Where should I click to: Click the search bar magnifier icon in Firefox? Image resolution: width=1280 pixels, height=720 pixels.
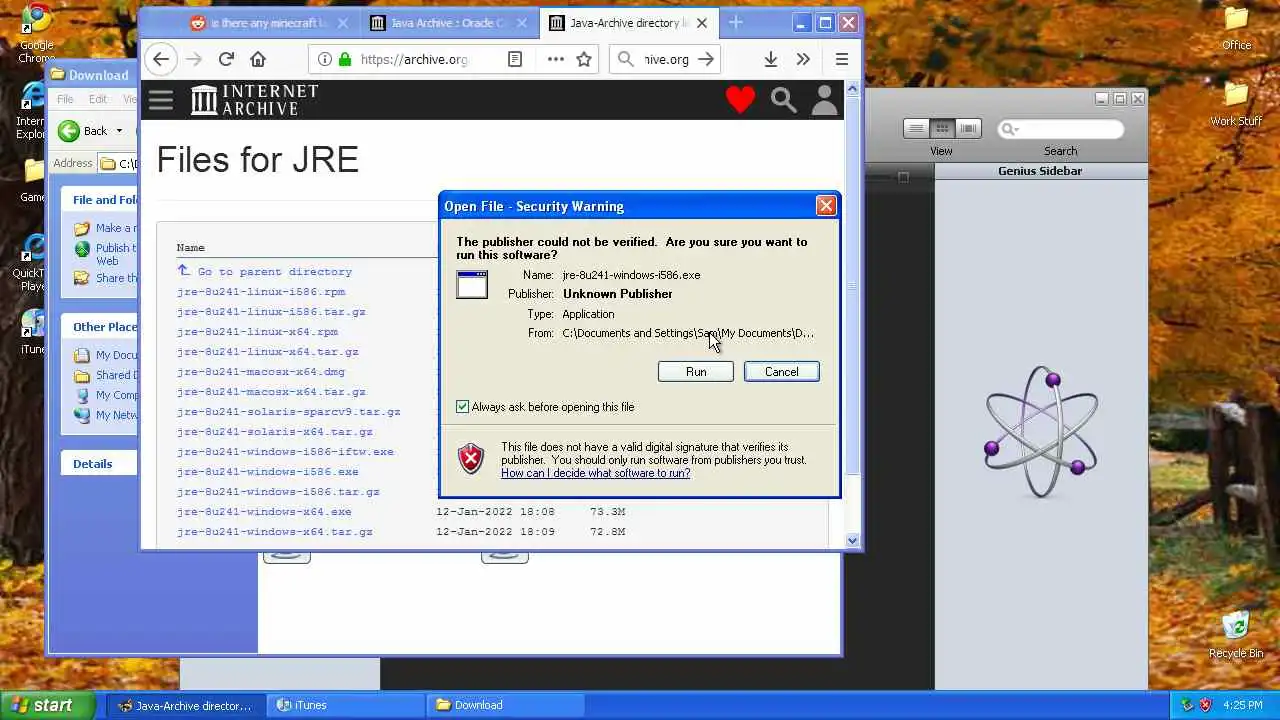click(x=626, y=59)
